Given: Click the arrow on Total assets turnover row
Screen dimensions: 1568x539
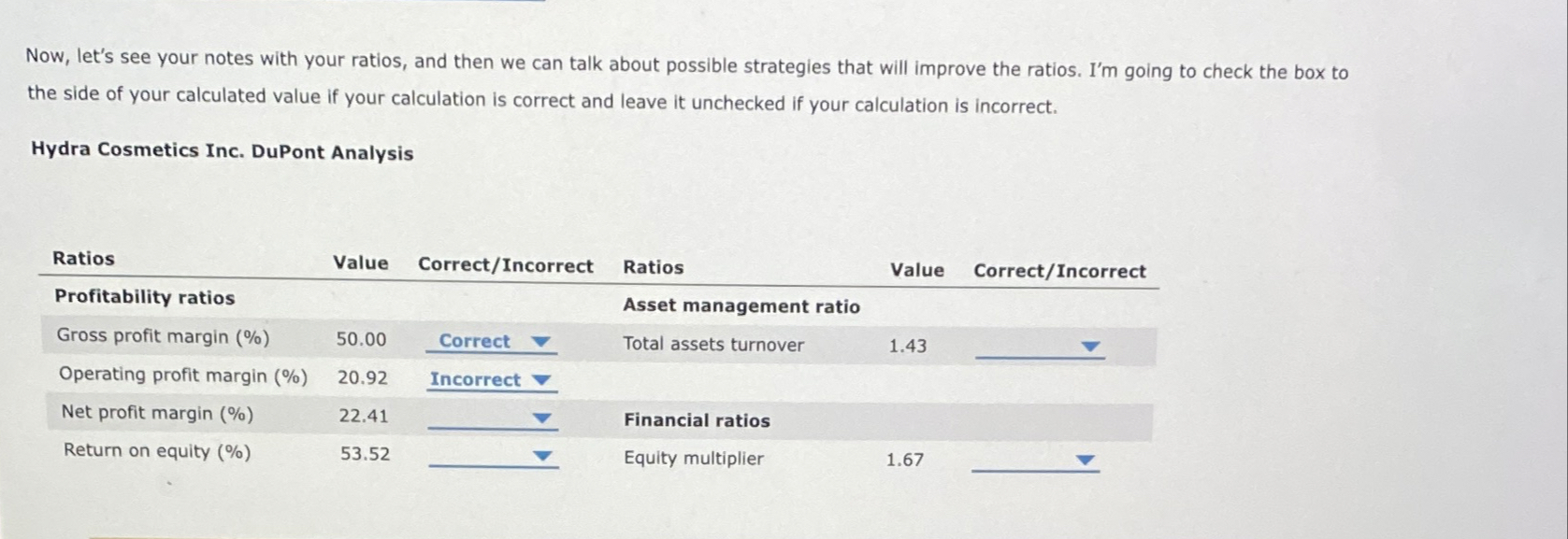Looking at the screenshot, I should (x=1089, y=347).
